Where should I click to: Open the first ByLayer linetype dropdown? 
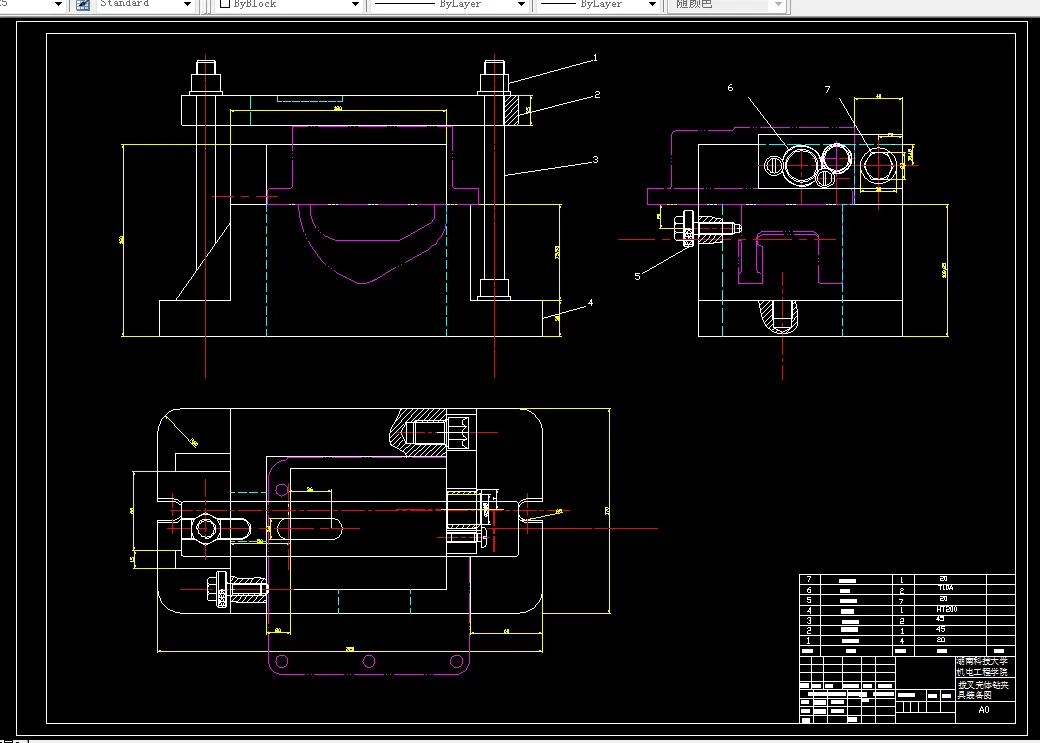[x=521, y=5]
